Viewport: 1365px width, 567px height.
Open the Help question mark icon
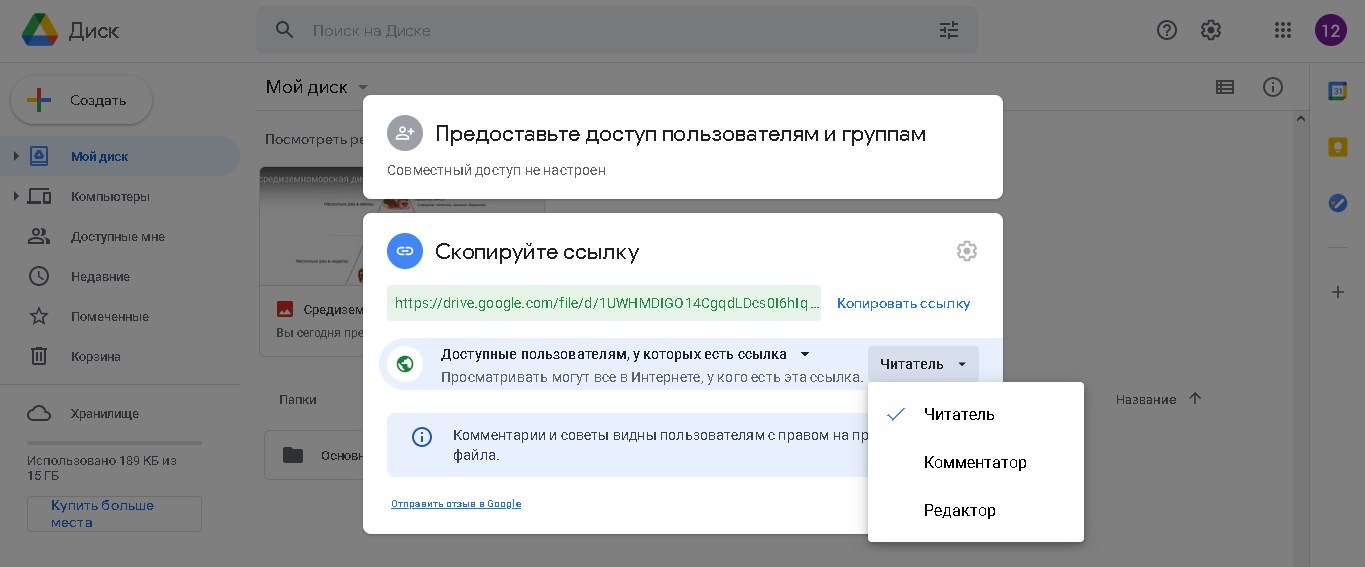click(x=1166, y=30)
